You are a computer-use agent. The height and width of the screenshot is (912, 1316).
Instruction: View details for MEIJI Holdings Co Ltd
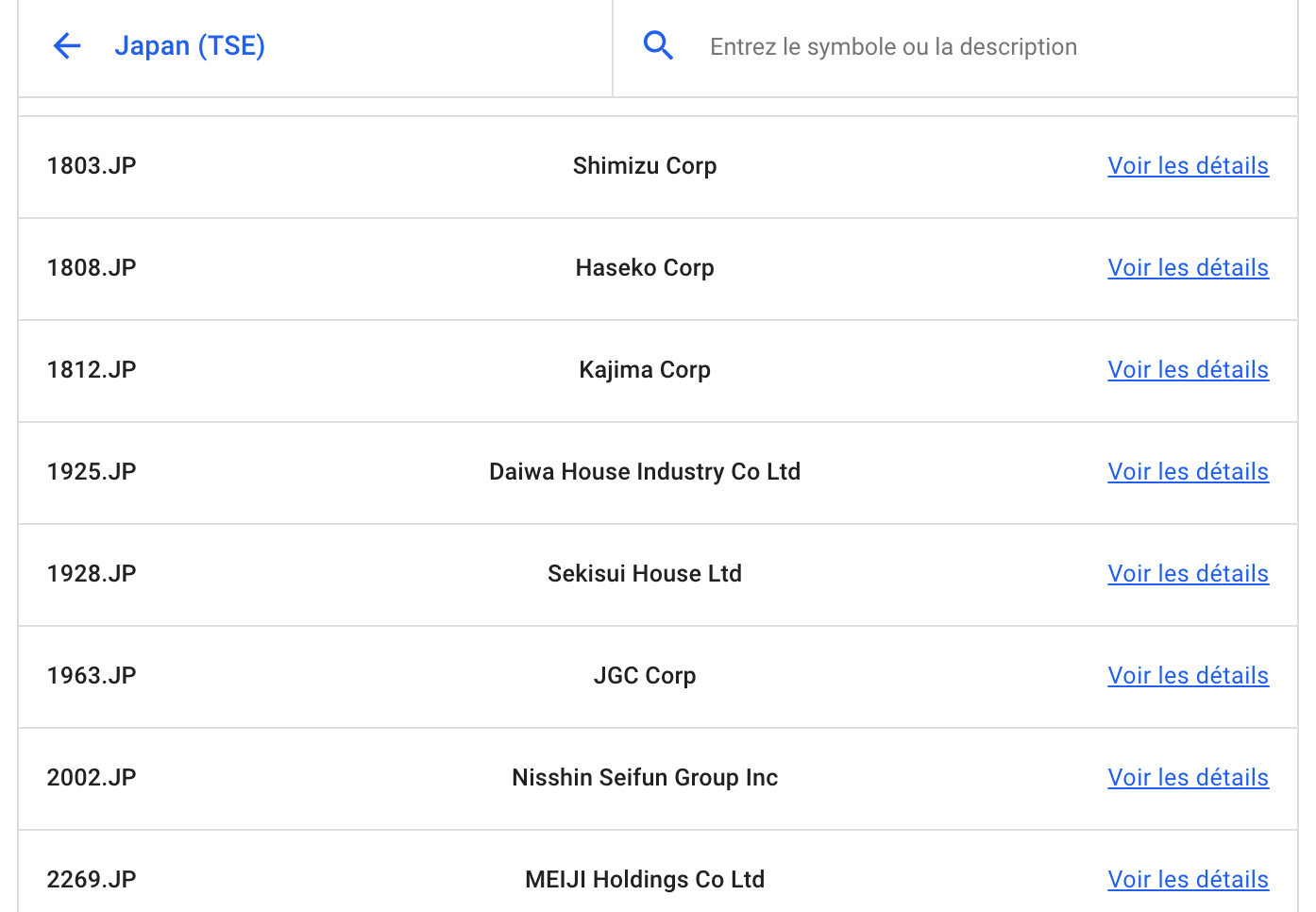(x=1188, y=879)
